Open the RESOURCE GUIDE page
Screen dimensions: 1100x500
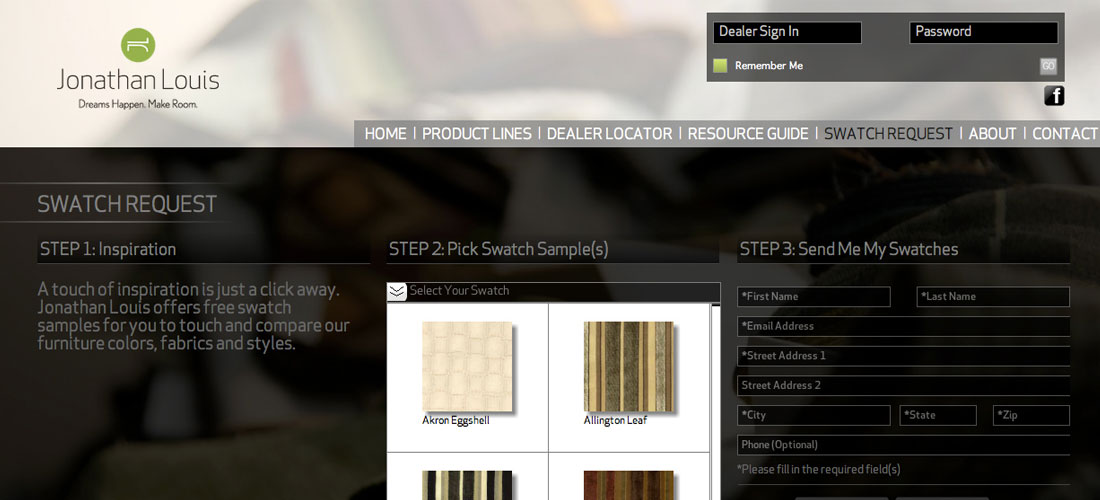pos(748,133)
